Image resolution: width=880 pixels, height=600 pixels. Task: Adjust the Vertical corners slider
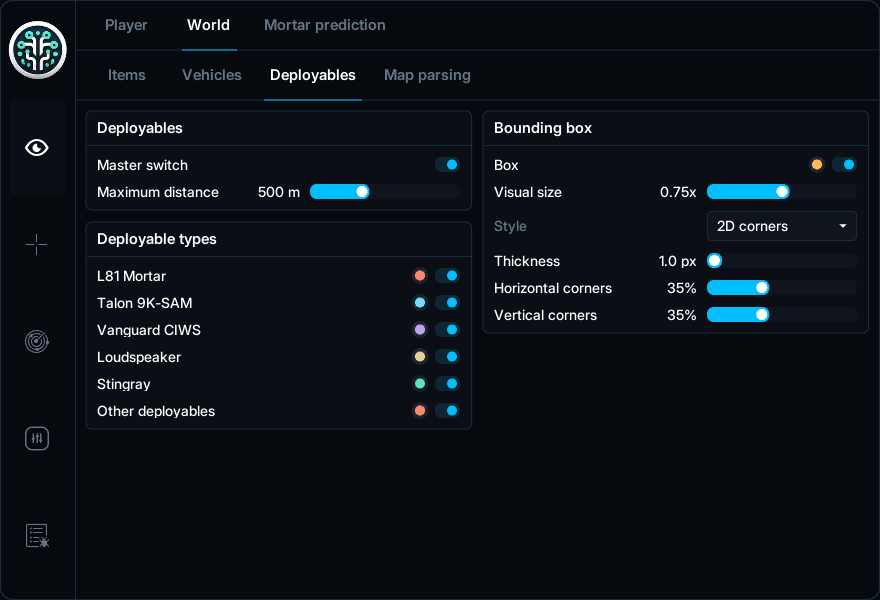[x=782, y=315]
